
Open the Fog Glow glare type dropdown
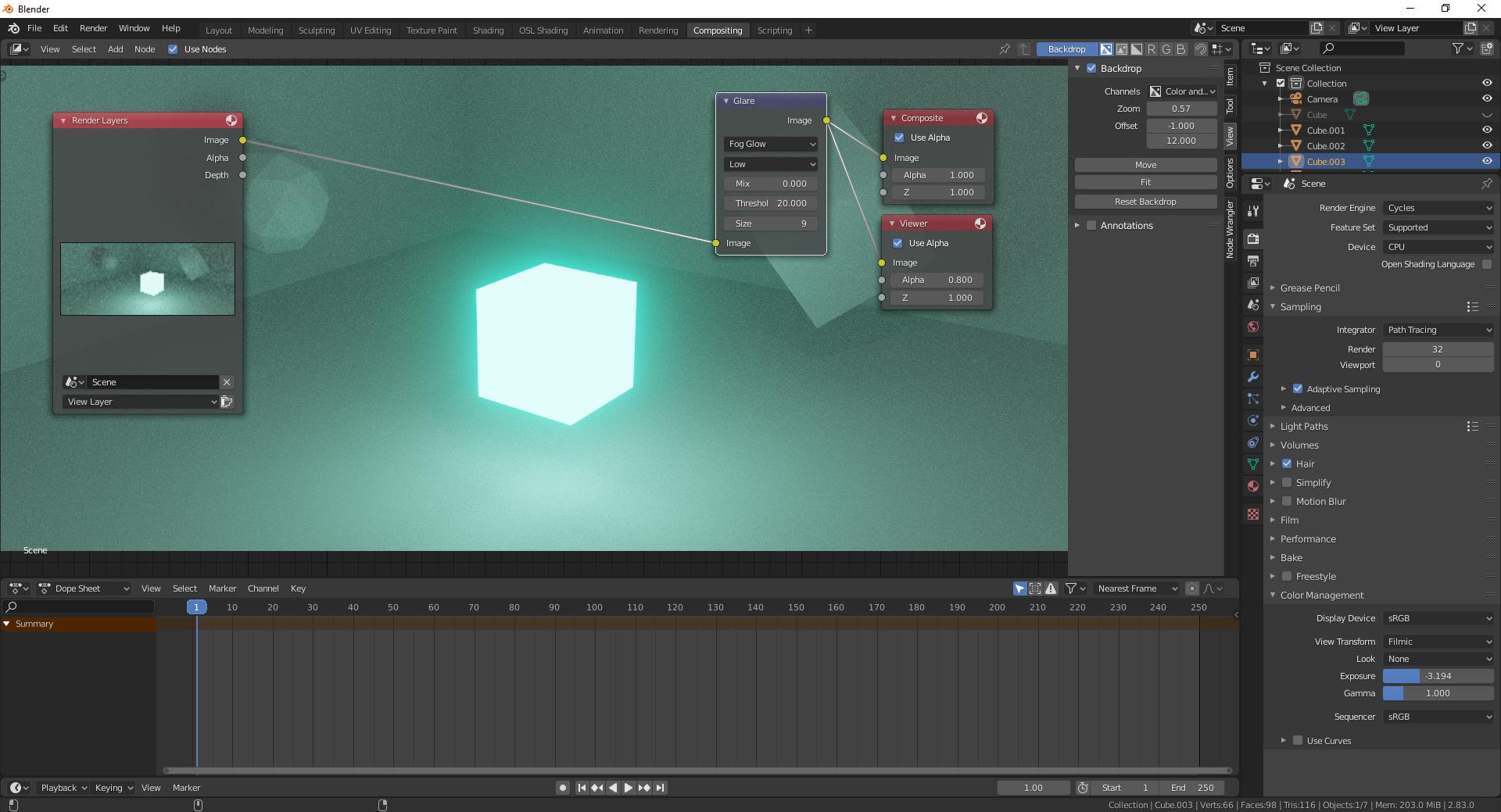(x=770, y=144)
